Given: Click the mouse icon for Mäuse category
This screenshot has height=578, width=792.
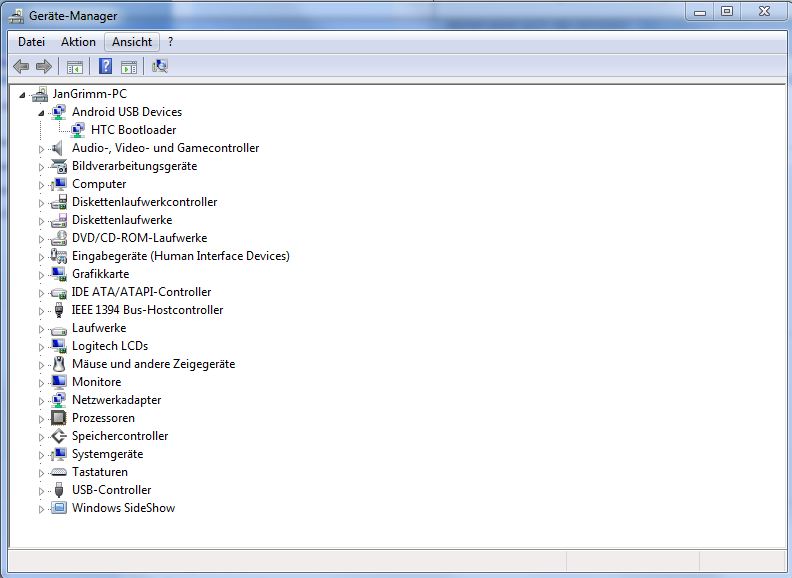Looking at the screenshot, I should 59,364.
